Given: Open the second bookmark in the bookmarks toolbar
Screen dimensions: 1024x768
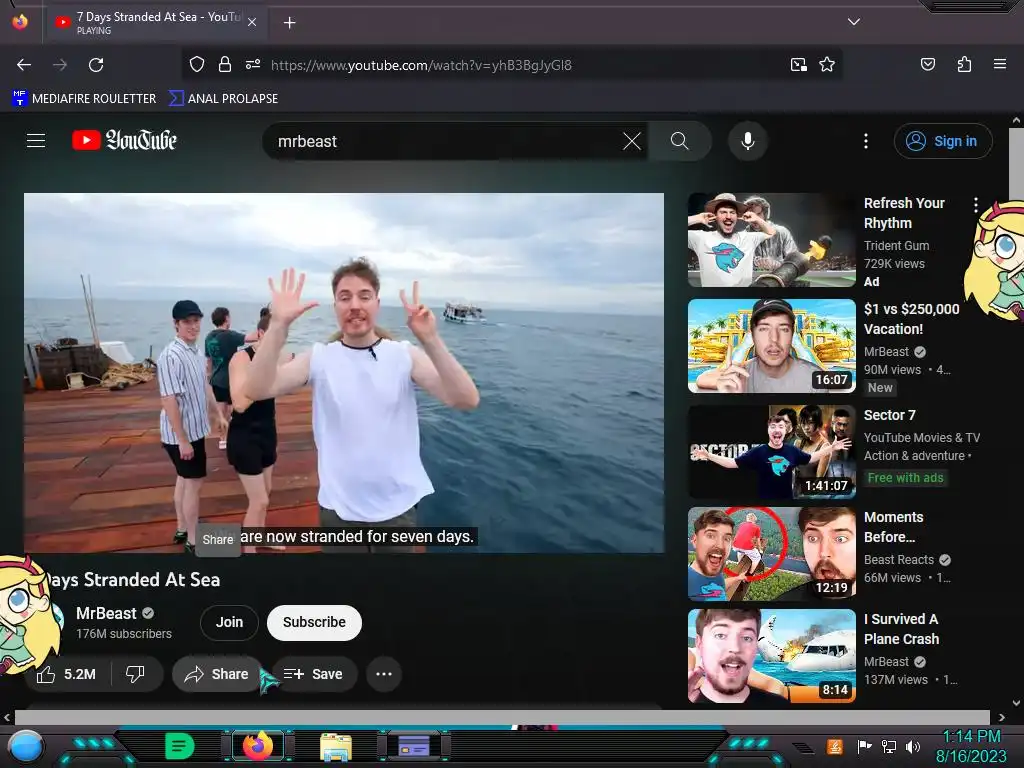Looking at the screenshot, I should pos(223,99).
